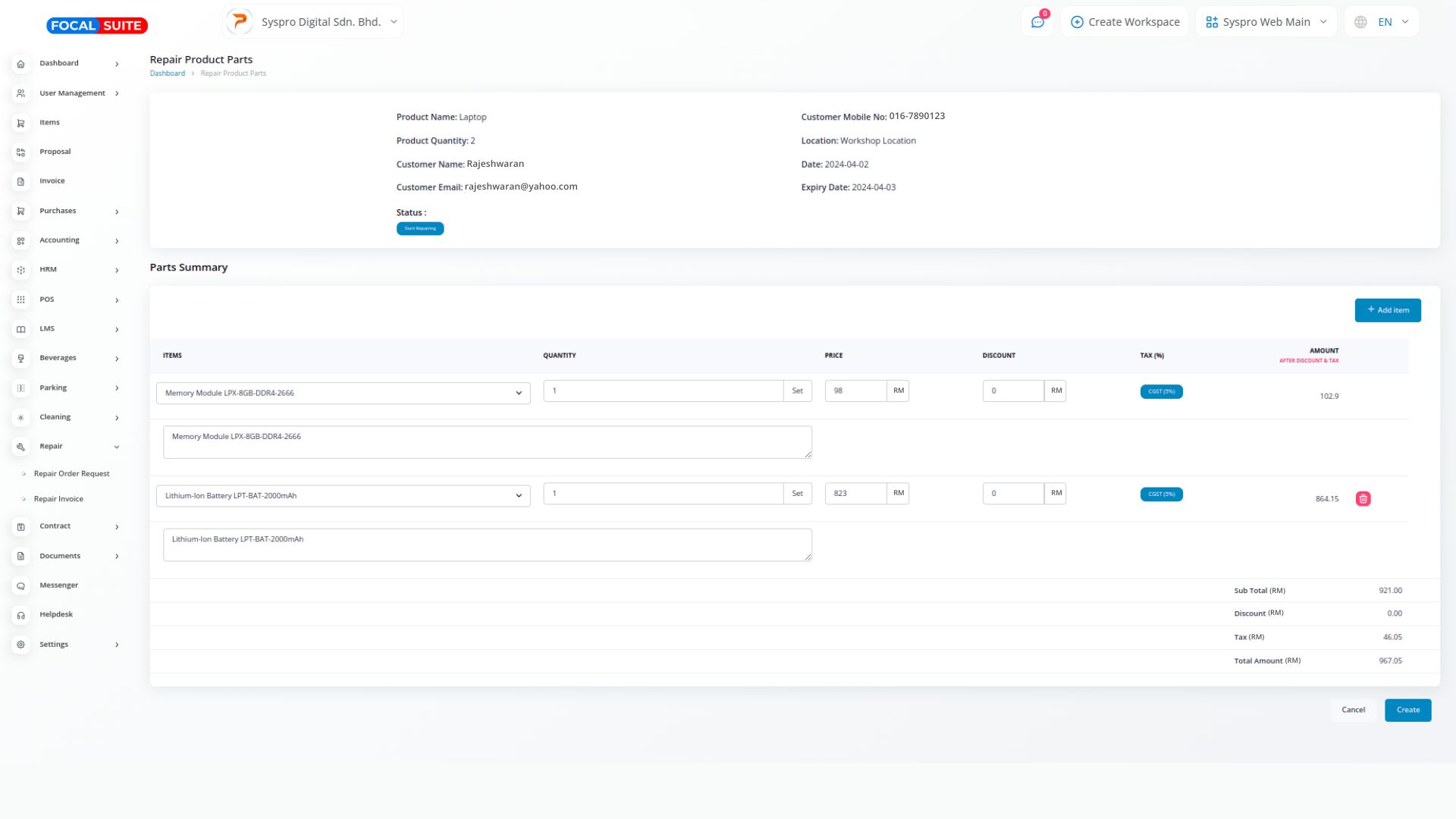Click the Items cart icon in sidebar

coord(21,123)
